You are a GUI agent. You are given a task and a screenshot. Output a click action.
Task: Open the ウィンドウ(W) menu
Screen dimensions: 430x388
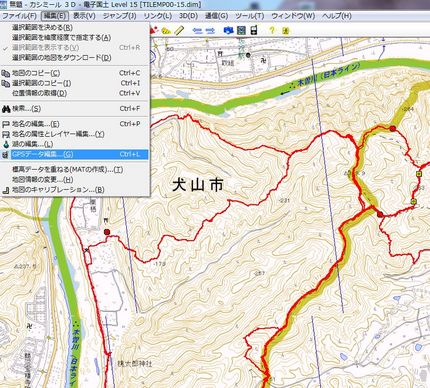pyautogui.click(x=293, y=16)
